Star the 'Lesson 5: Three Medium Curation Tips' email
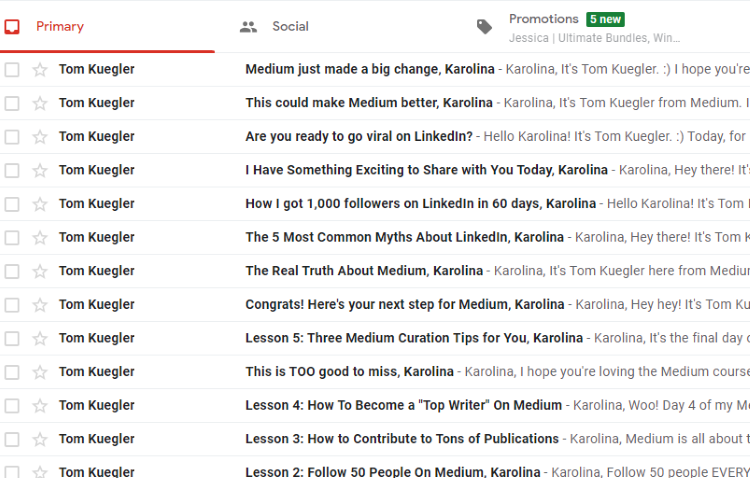Viewport: 750px width, 478px height. click(x=40, y=339)
